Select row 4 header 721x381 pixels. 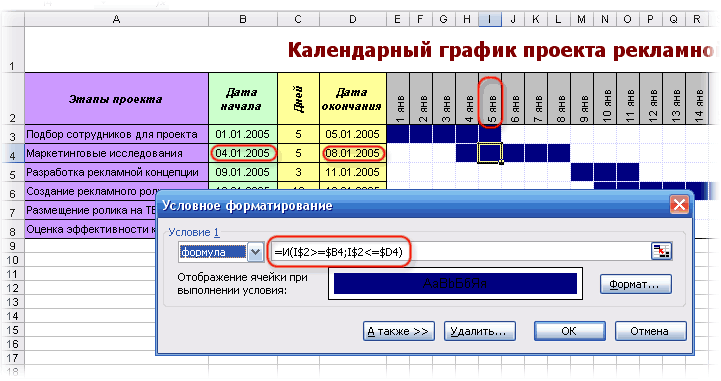pyautogui.click(x=12, y=154)
